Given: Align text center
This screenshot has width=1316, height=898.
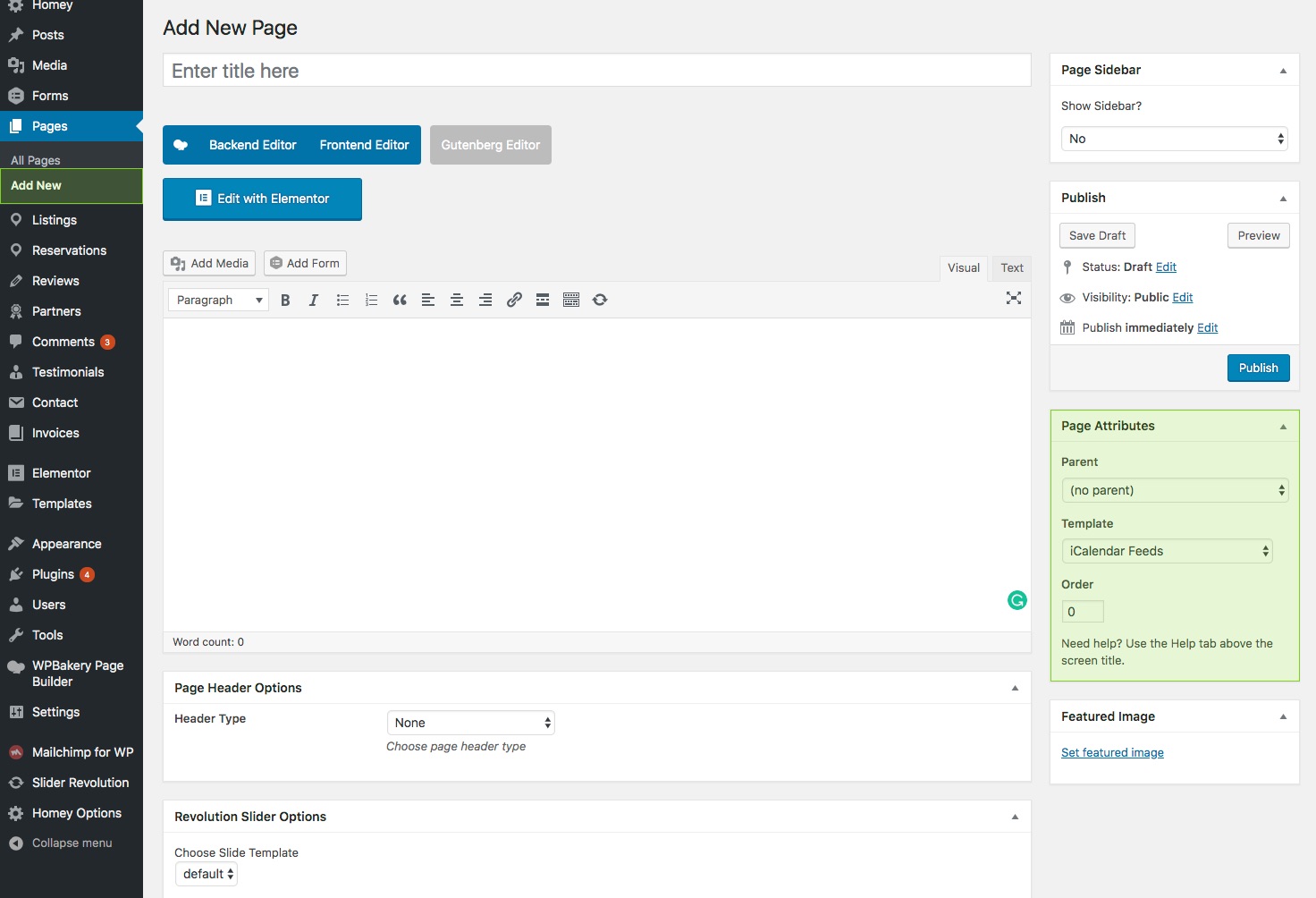Looking at the screenshot, I should tap(457, 301).
